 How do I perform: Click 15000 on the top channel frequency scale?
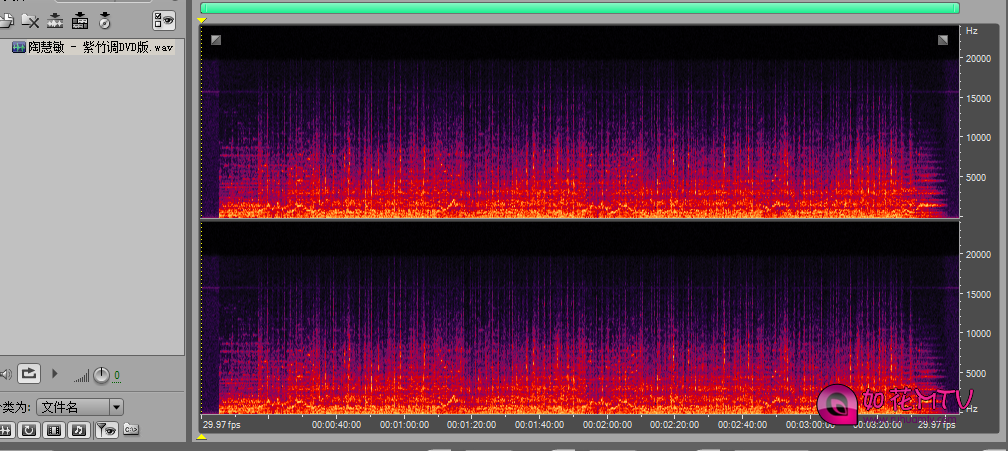(978, 98)
